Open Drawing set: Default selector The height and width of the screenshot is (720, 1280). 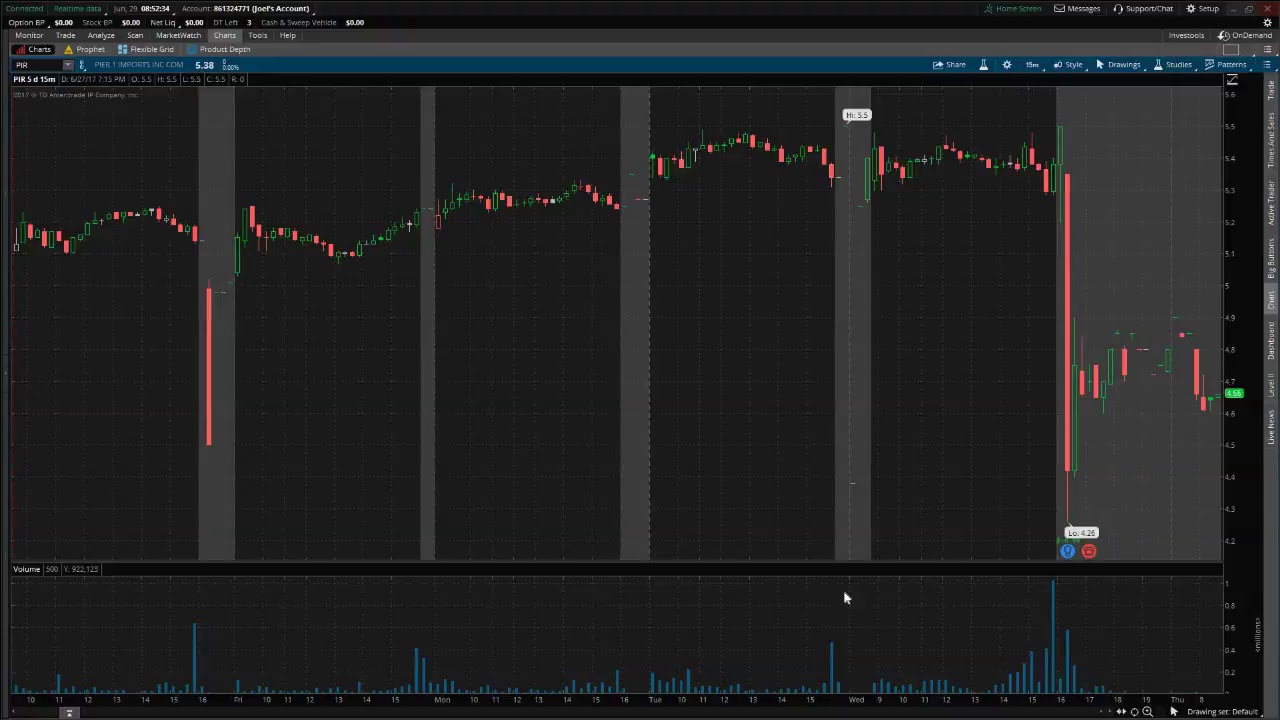[1222, 712]
